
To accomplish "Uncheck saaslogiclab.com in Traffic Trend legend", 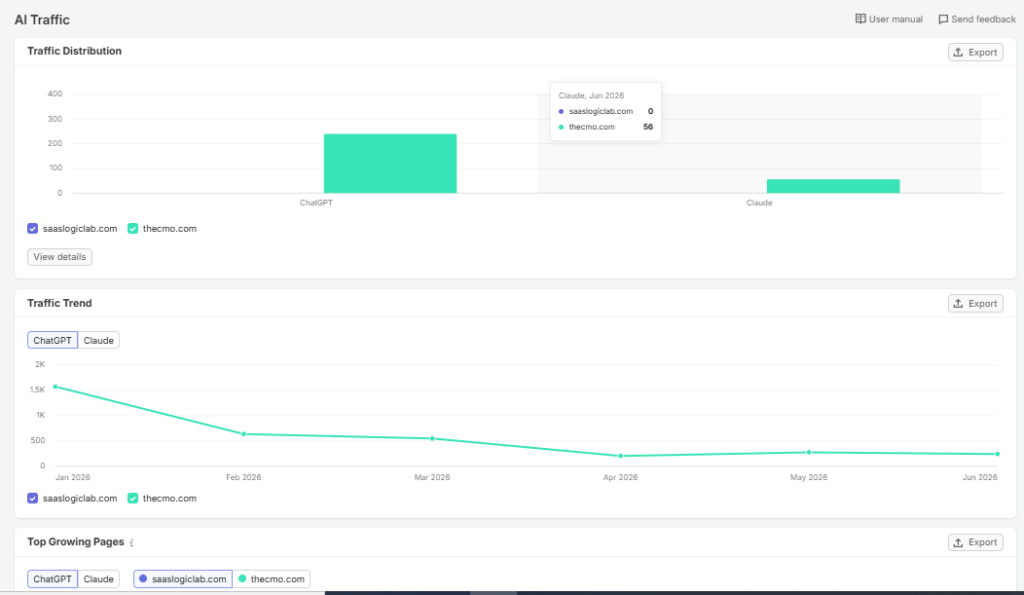I will 33,498.
